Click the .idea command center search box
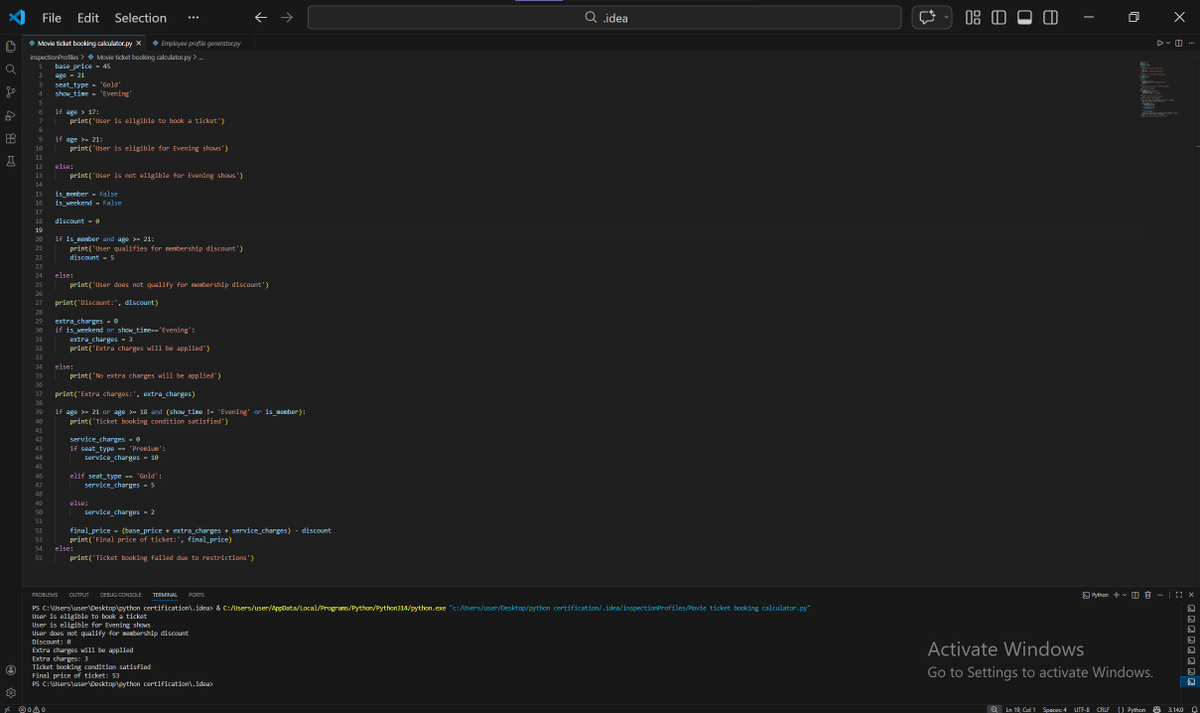This screenshot has width=1200, height=713. tap(606, 18)
